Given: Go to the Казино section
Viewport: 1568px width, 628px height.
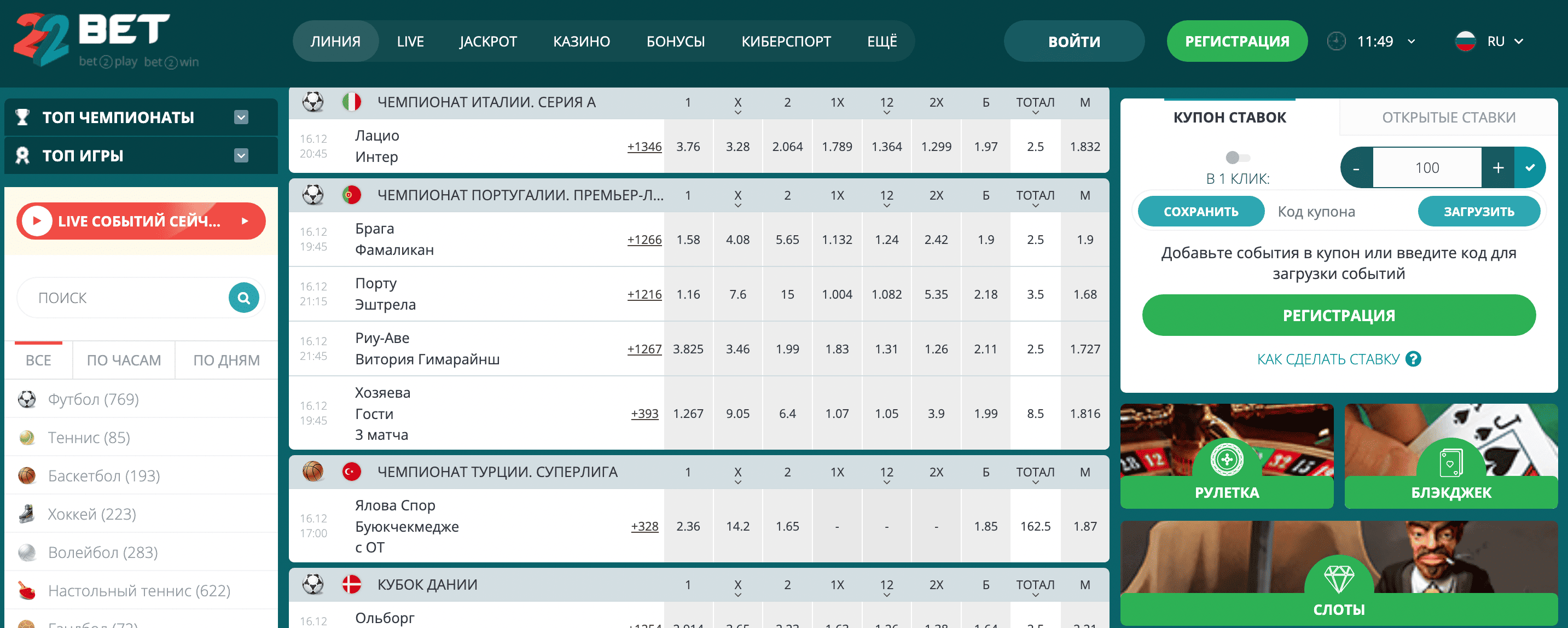Looking at the screenshot, I should [582, 42].
